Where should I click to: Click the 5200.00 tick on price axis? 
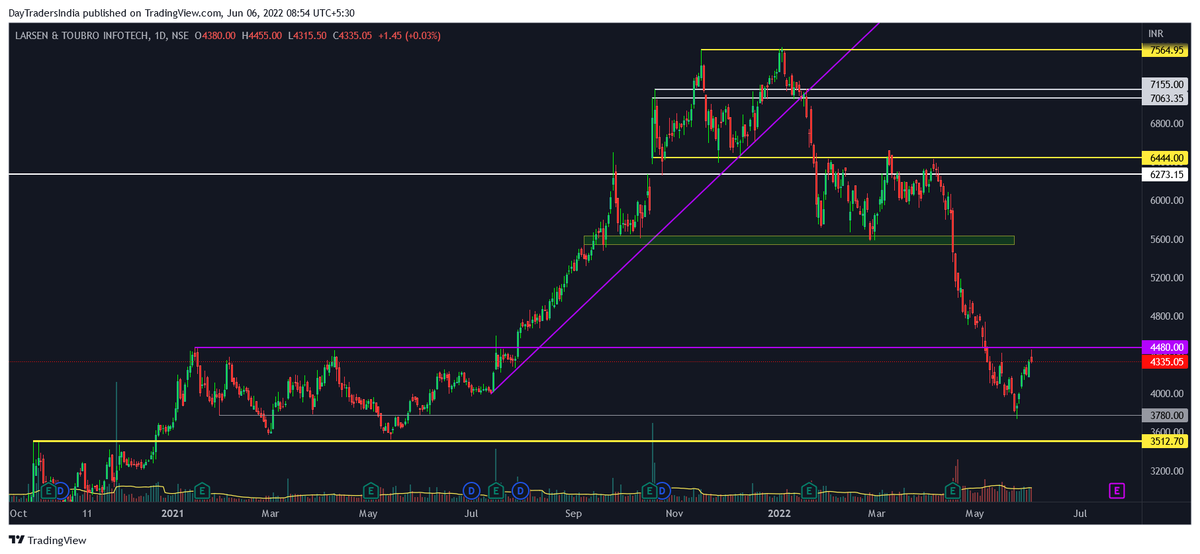point(1166,278)
